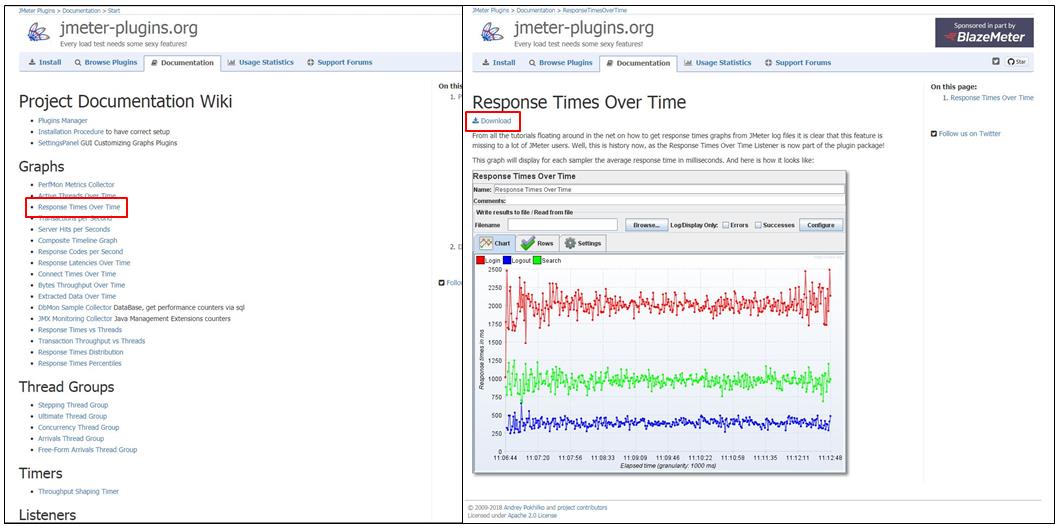Screen dimensions: 1060x526
Task: Open Response Times vs Threads link
Action: (80, 330)
